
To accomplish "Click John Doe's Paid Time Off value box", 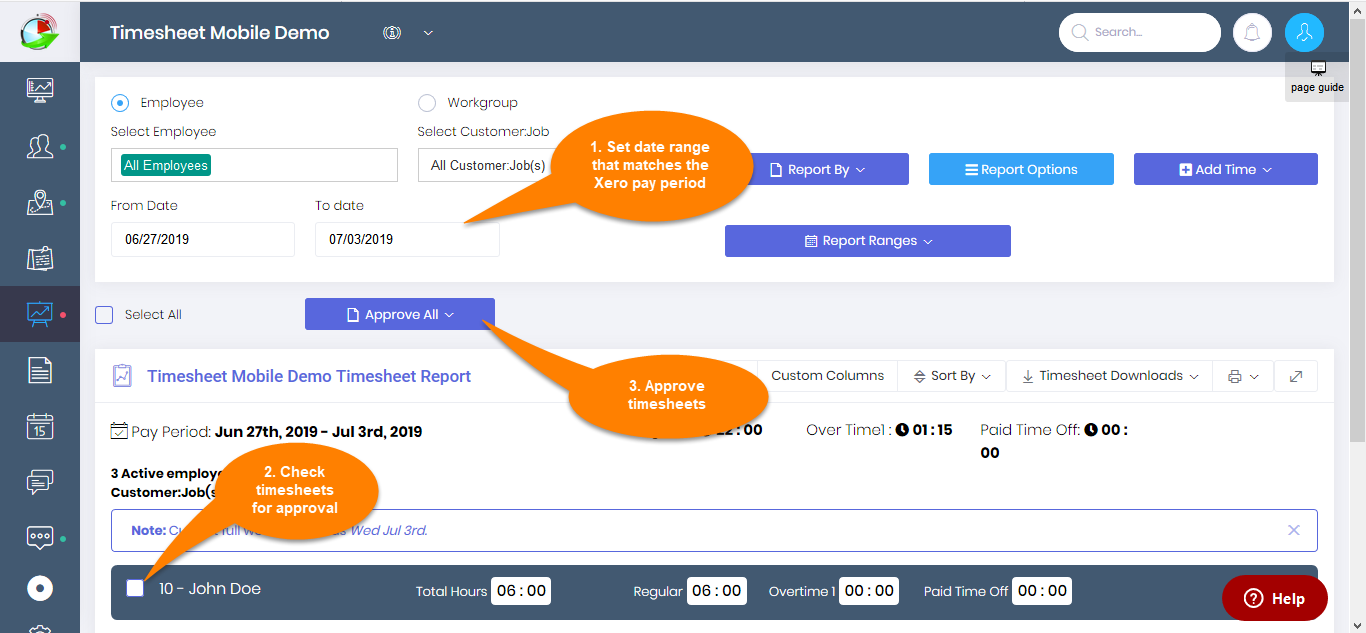I will pos(1041,591).
